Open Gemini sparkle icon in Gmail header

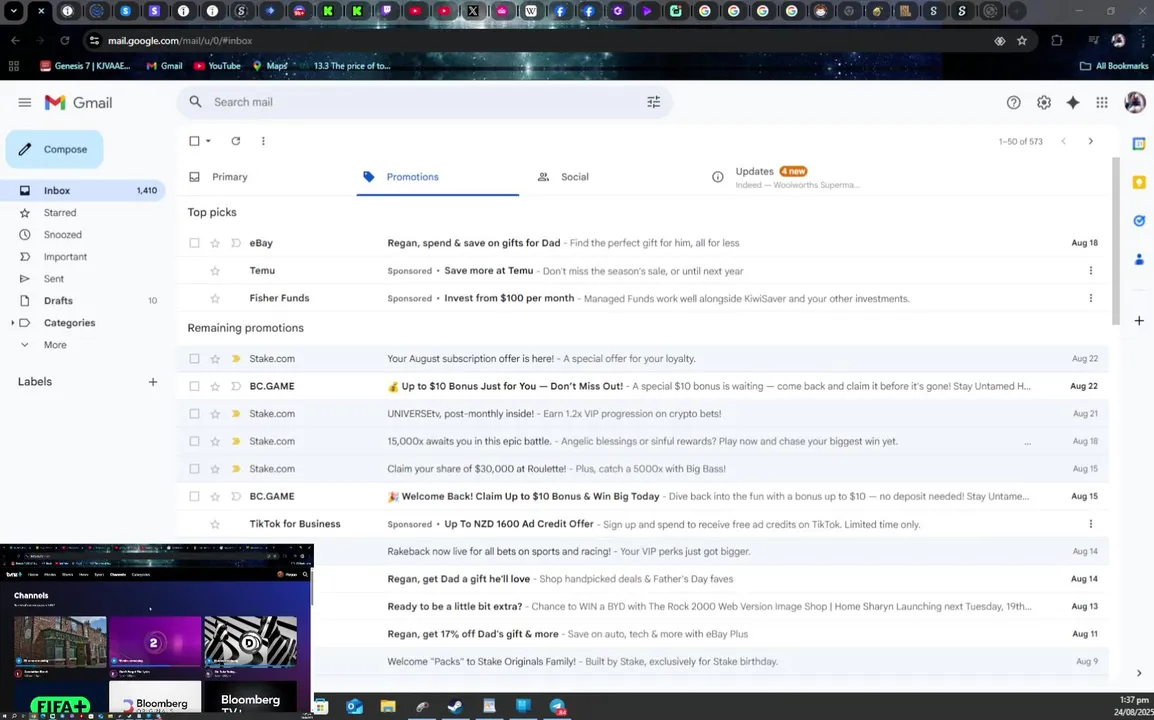(x=1073, y=102)
